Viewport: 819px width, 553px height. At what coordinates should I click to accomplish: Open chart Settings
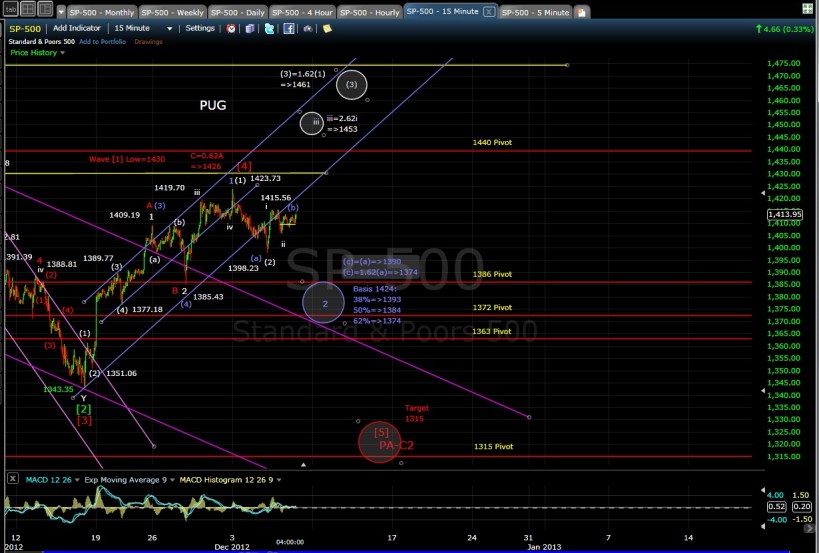click(x=200, y=28)
